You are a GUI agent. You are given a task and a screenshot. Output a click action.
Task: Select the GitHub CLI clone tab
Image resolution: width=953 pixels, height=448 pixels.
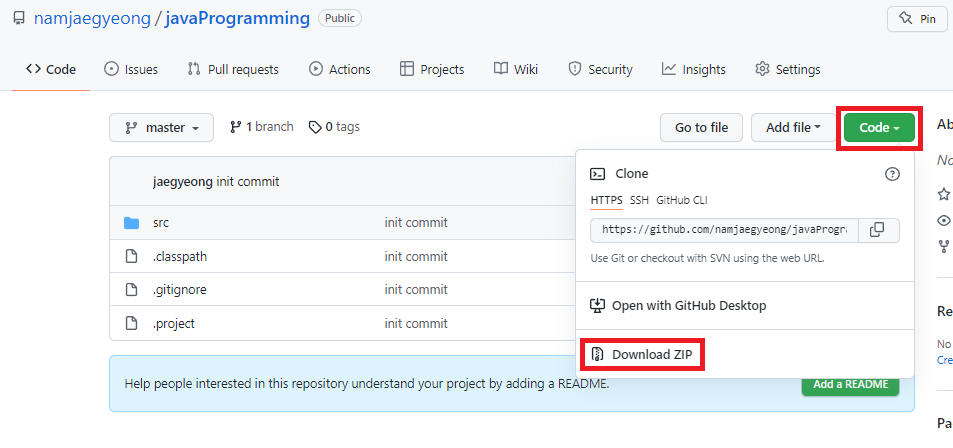[682, 201]
